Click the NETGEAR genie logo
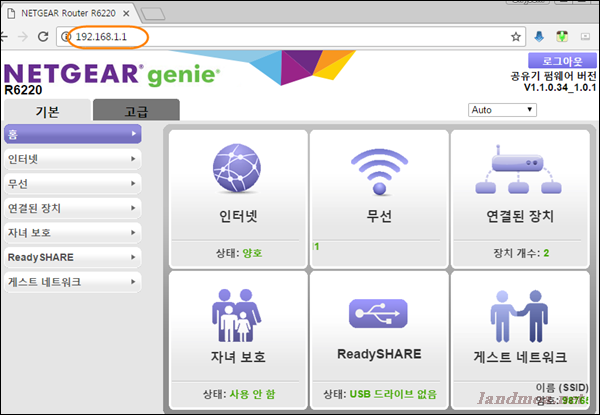600x415 pixels. (112, 74)
